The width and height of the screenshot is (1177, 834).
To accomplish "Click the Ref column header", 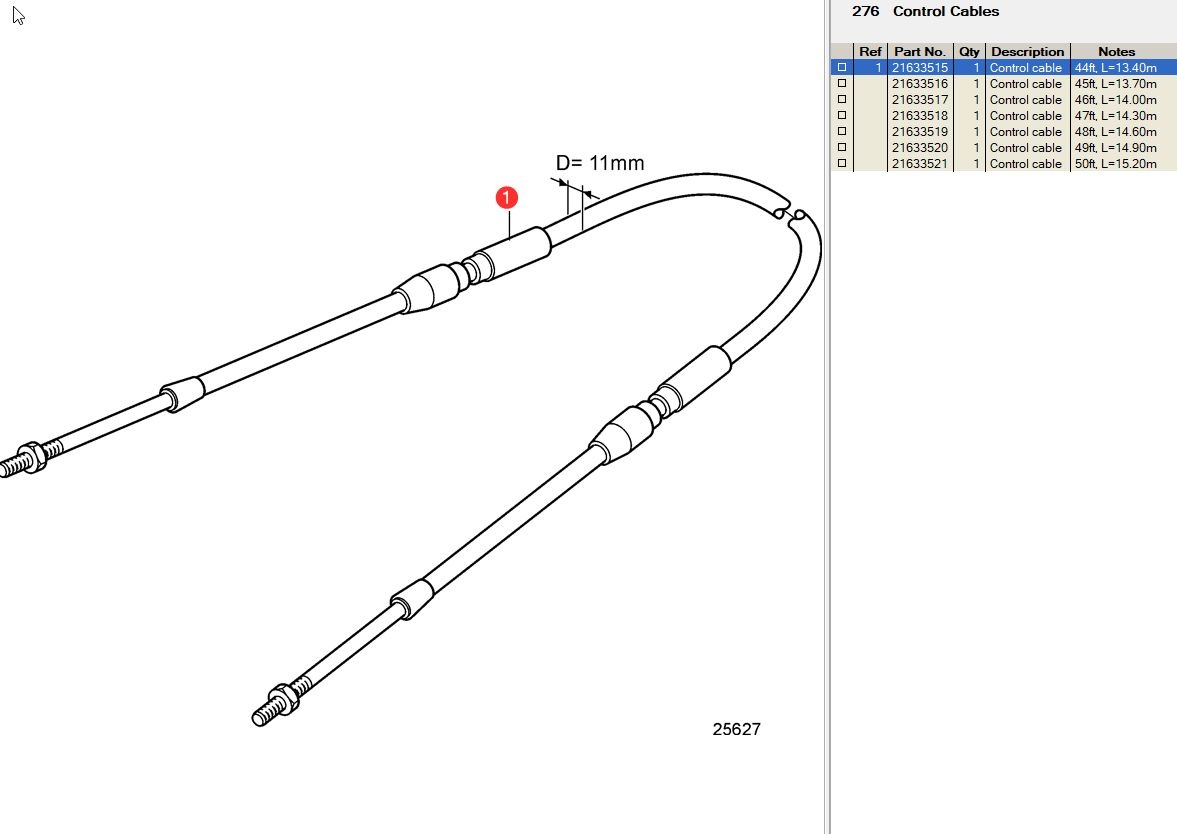I will 869,51.
